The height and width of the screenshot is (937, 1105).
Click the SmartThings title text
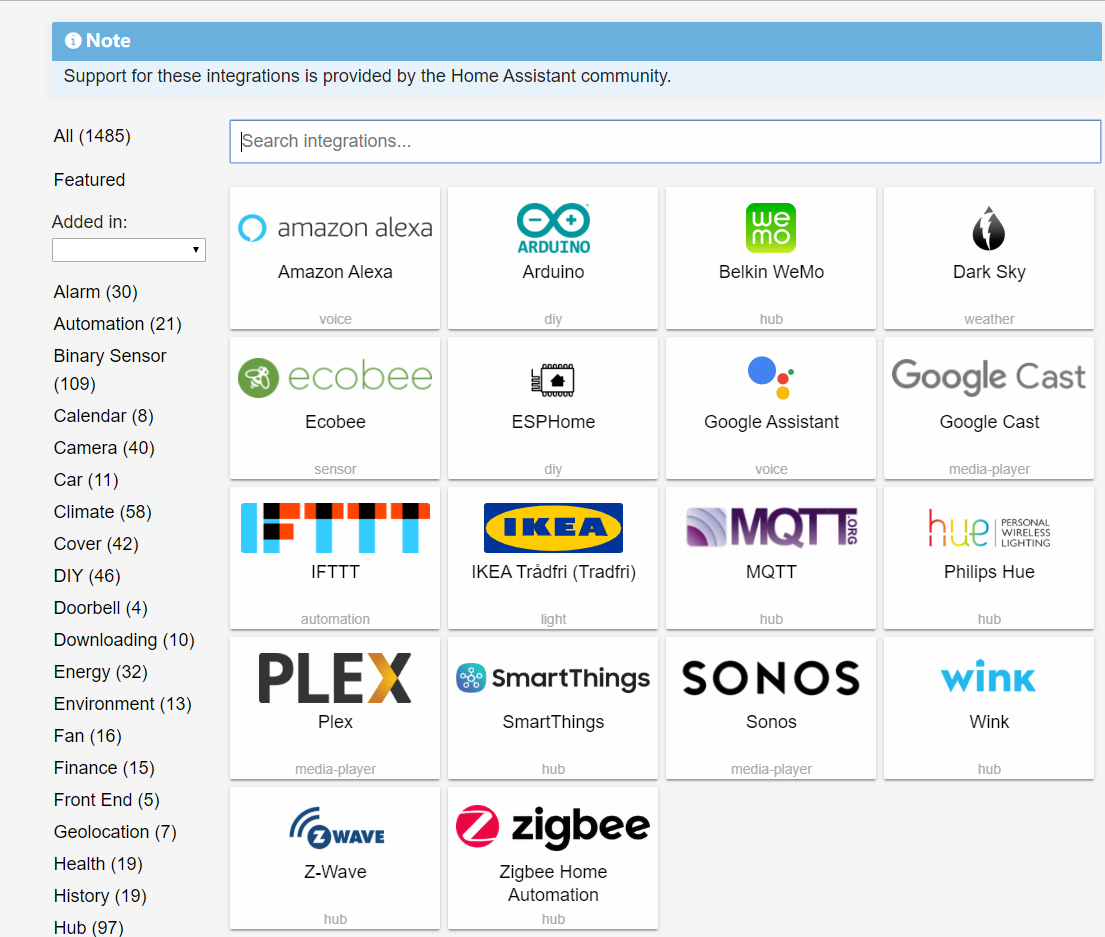coord(553,722)
